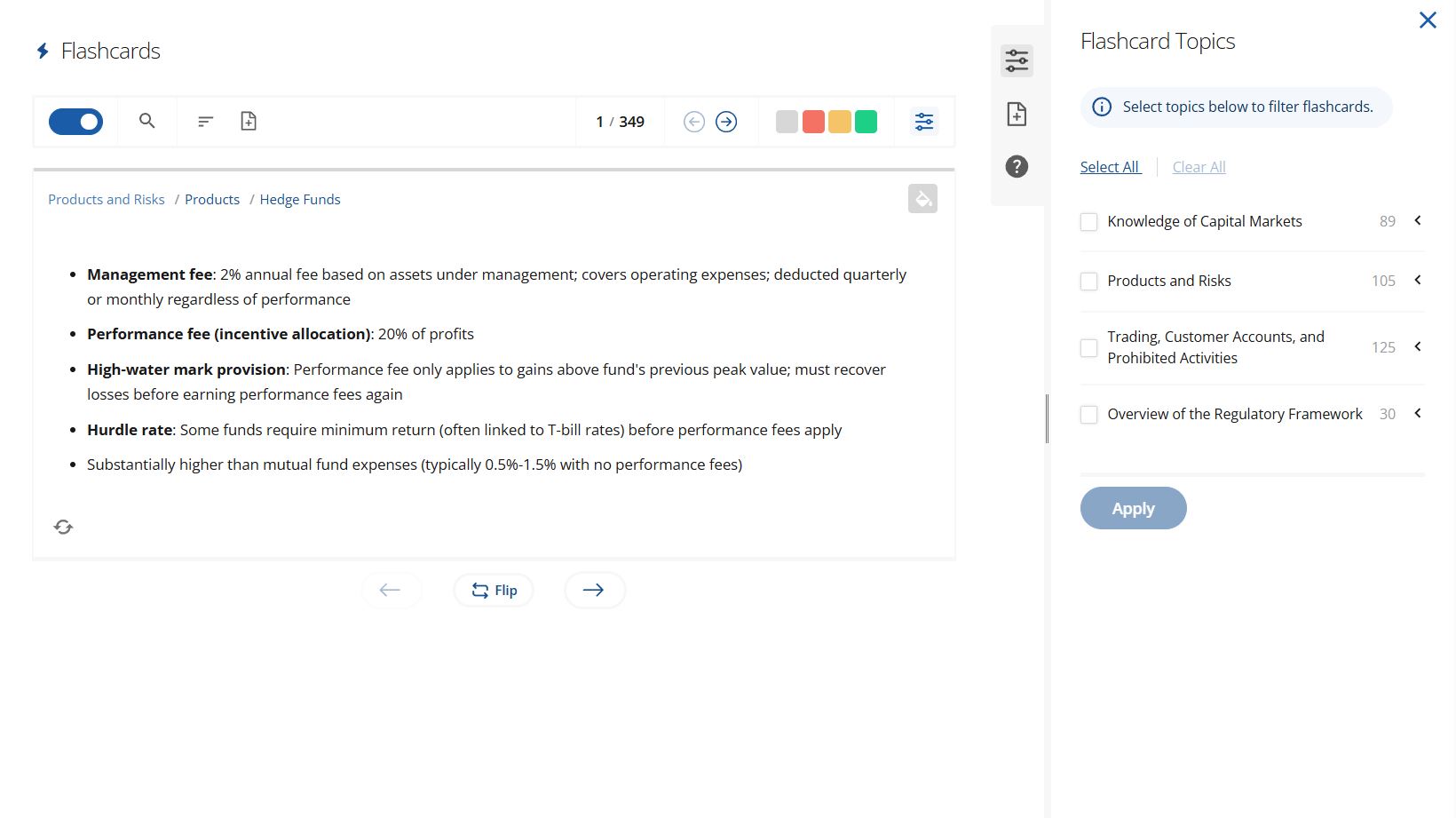Open flashcard display settings via sliders icon
The width and height of the screenshot is (1456, 818).
pos(923,122)
